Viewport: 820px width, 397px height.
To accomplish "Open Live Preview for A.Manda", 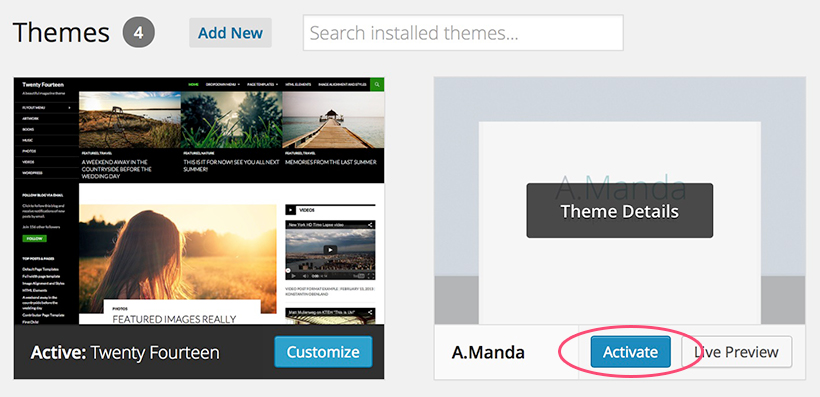I will [737, 352].
